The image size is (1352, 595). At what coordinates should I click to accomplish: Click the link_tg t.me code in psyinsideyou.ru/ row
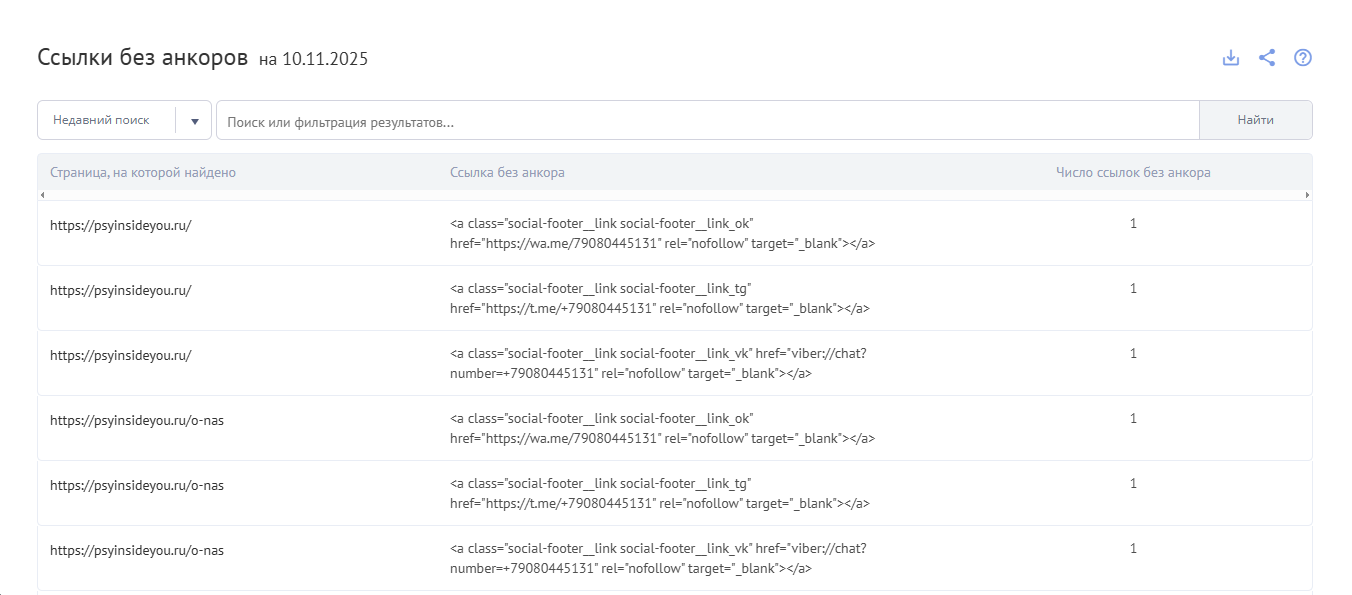(660, 298)
